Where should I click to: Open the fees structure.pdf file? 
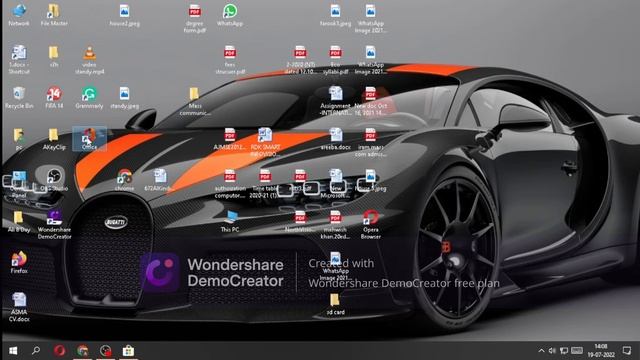(230, 60)
